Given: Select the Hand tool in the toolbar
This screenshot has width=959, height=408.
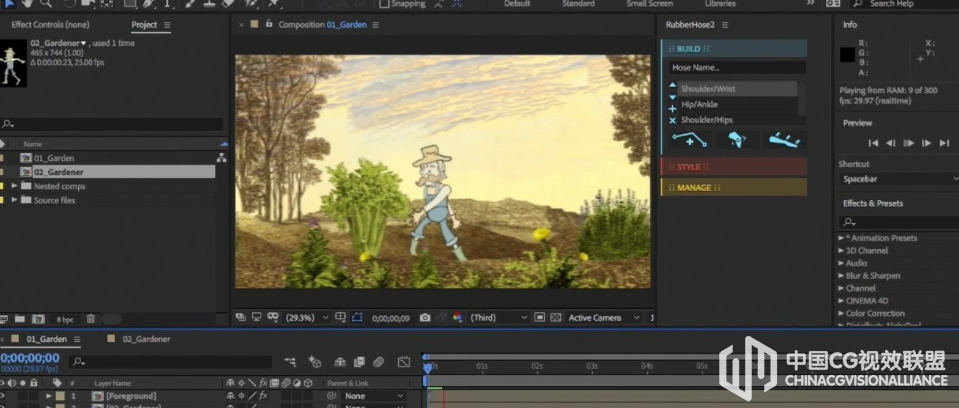Looking at the screenshot, I should tap(28, 3).
